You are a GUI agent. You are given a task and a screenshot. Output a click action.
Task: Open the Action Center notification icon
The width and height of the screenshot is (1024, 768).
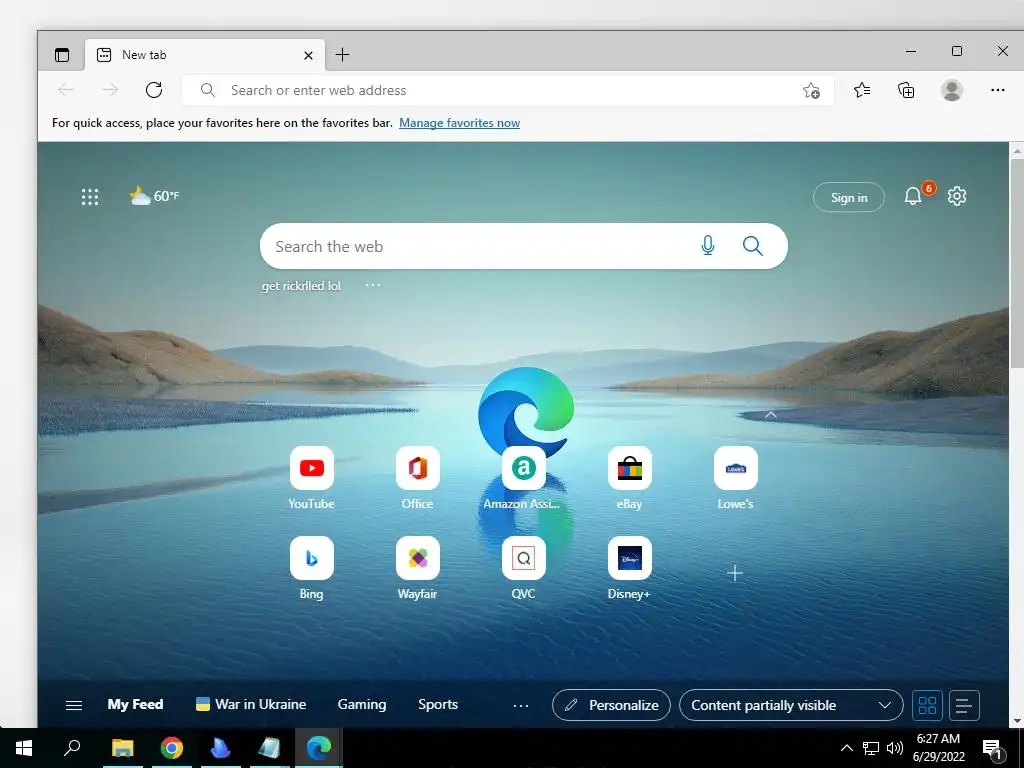pos(992,749)
